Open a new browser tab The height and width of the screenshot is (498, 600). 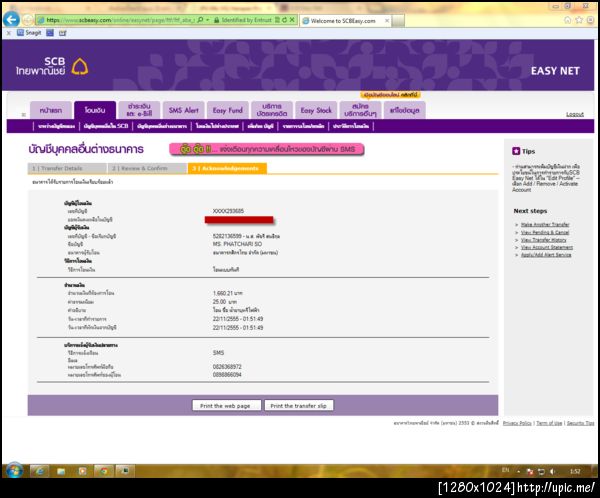coord(398,21)
